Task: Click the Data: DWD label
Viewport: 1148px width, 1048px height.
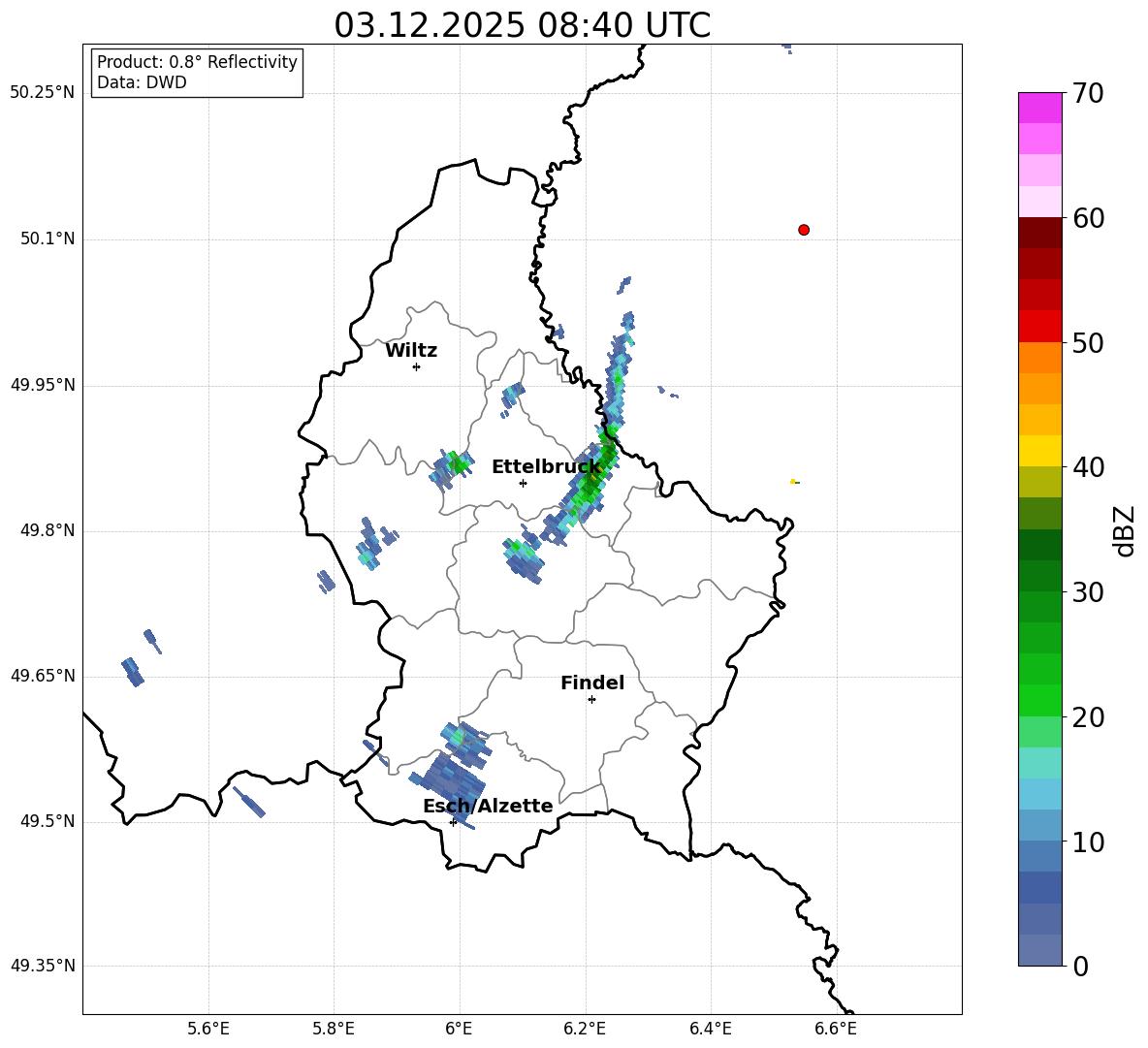Action: (142, 82)
